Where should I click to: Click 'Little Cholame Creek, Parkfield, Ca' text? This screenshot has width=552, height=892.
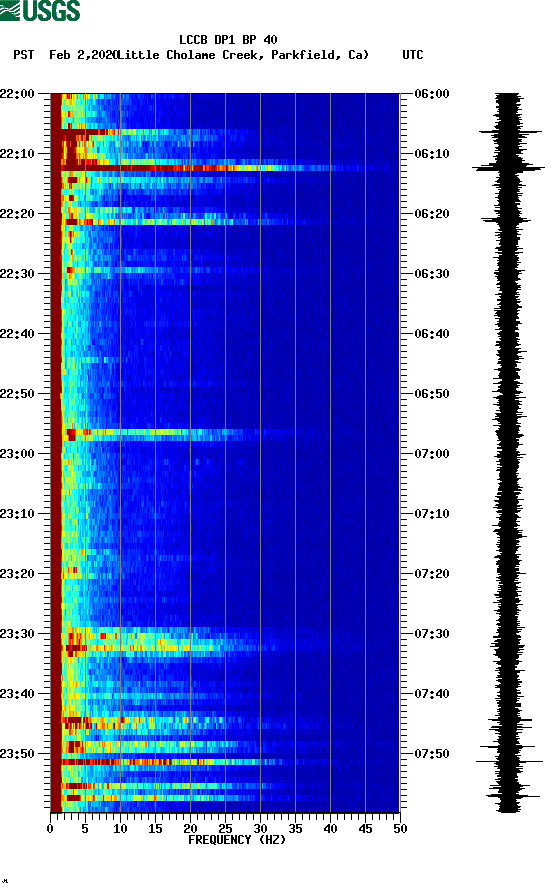pyautogui.click(x=242, y=55)
